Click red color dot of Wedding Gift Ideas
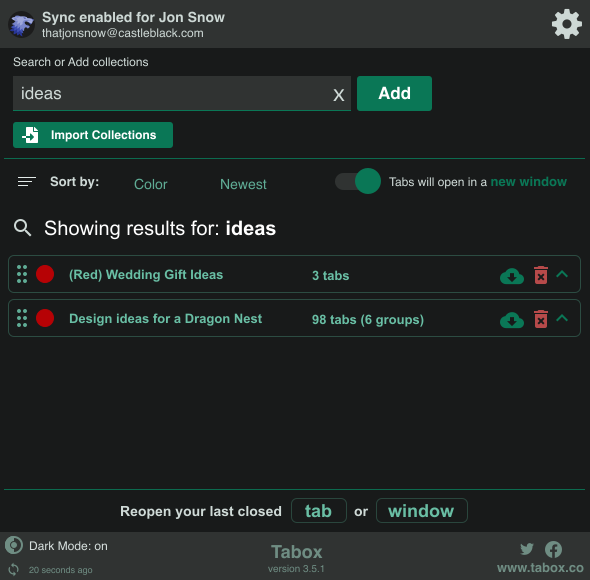Image resolution: width=590 pixels, height=580 pixels. click(x=45, y=274)
